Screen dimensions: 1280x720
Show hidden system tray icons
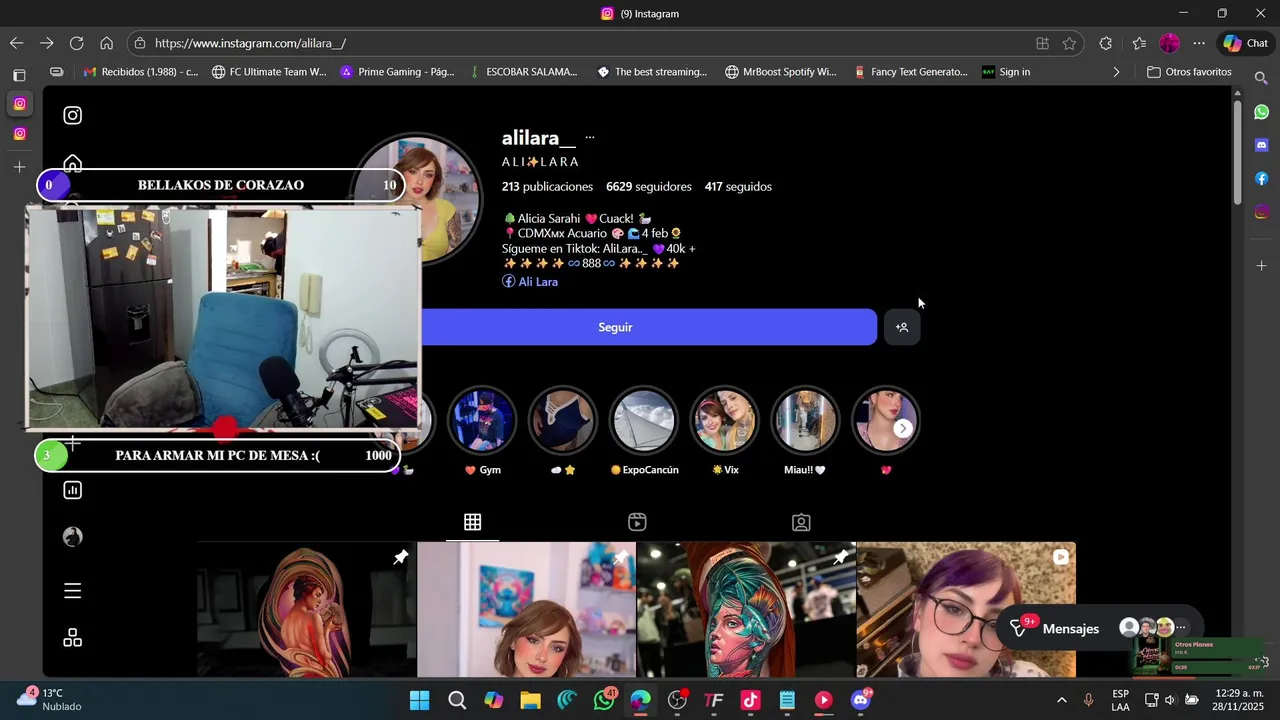1061,700
